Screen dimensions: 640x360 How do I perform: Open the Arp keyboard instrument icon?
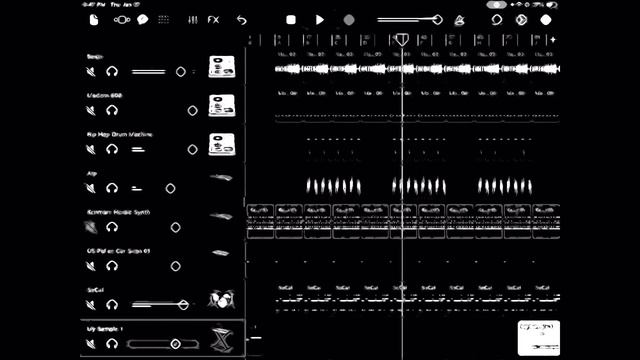point(221,177)
